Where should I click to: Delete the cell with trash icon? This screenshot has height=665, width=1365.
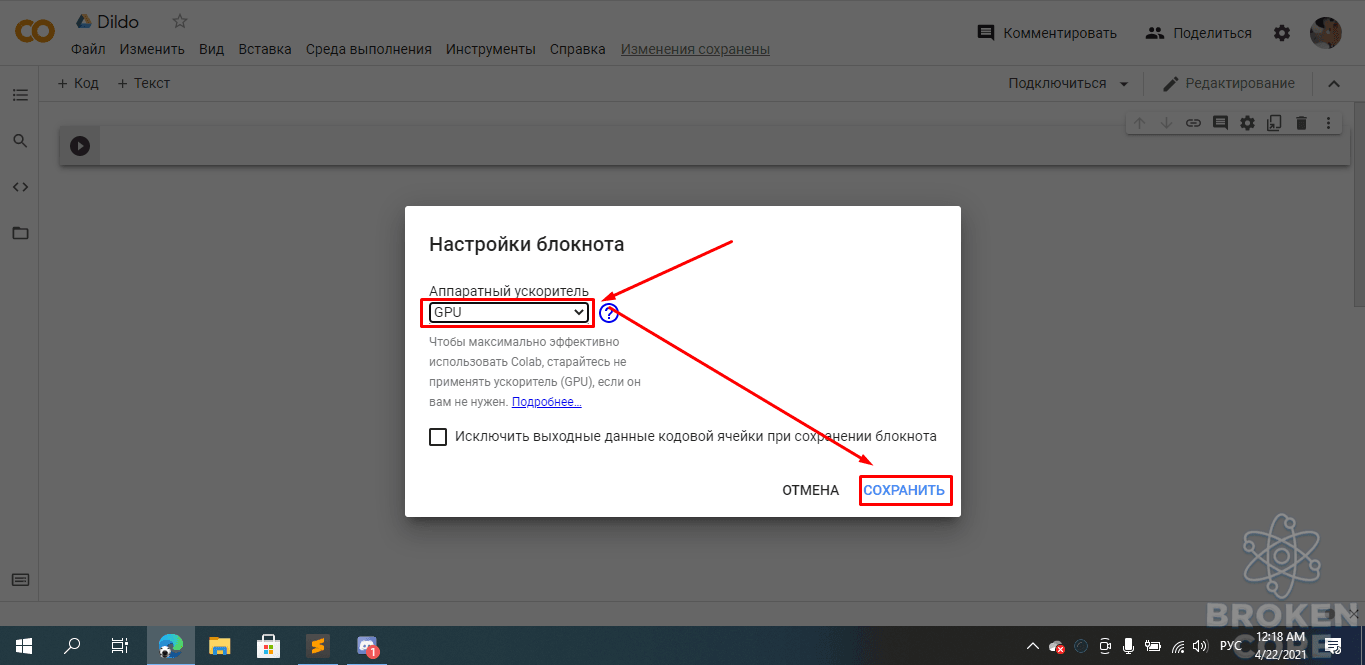point(1301,123)
